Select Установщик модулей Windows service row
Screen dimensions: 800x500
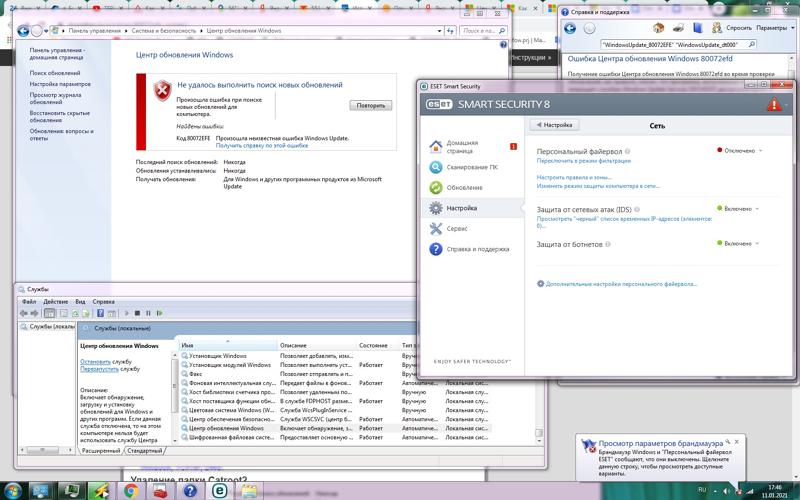pos(335,365)
